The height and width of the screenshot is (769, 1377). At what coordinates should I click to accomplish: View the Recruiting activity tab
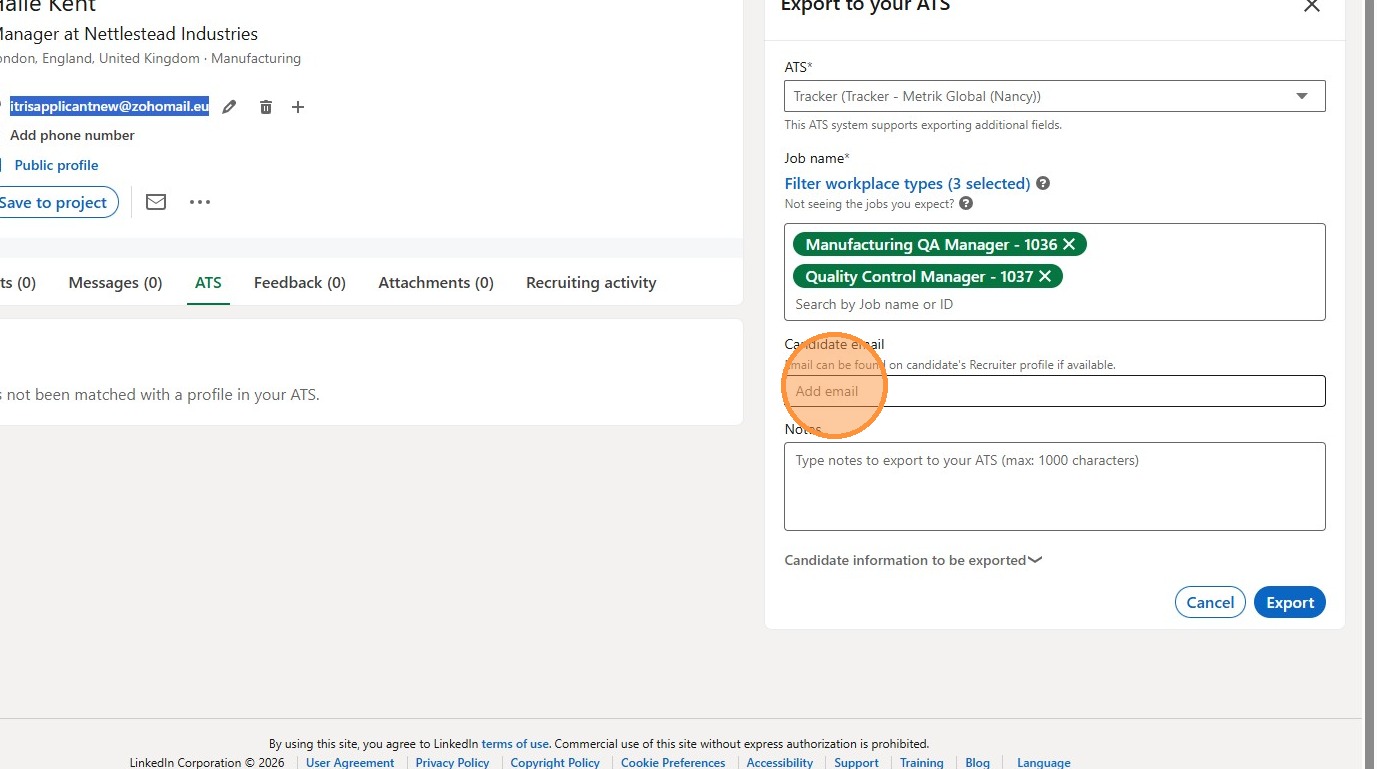(x=591, y=283)
